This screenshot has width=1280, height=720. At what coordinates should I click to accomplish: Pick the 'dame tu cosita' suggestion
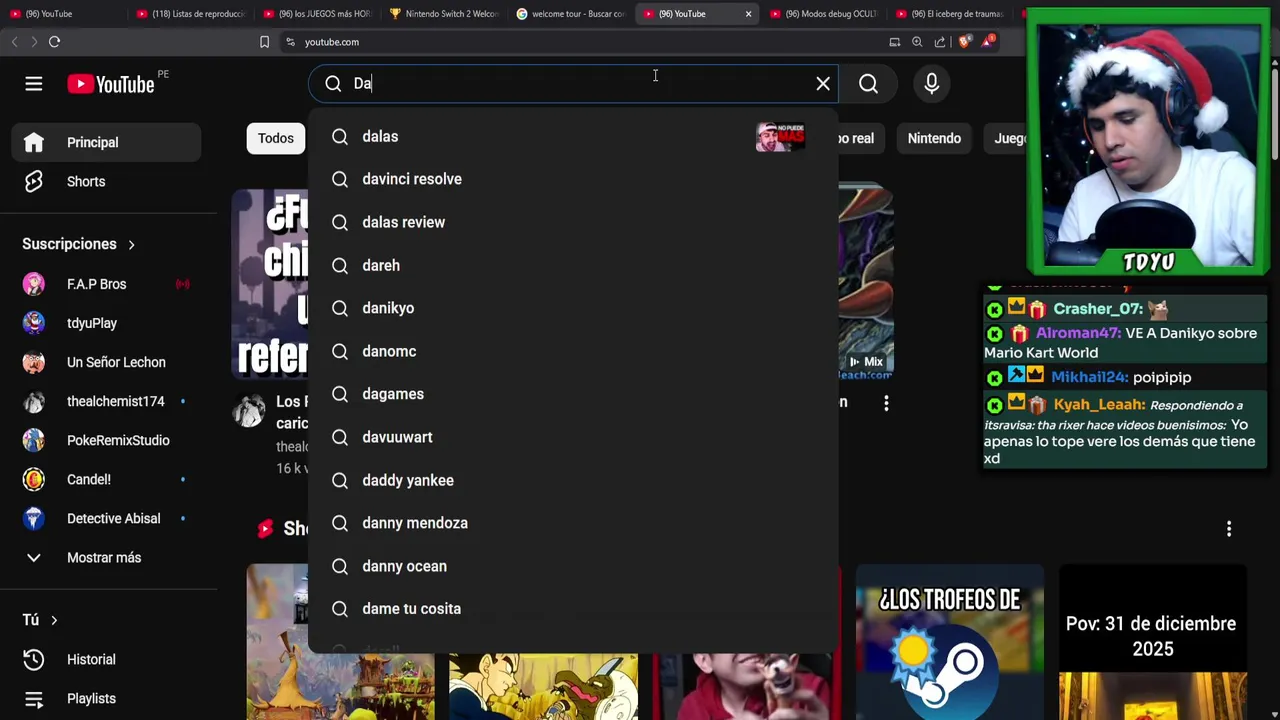573,609
